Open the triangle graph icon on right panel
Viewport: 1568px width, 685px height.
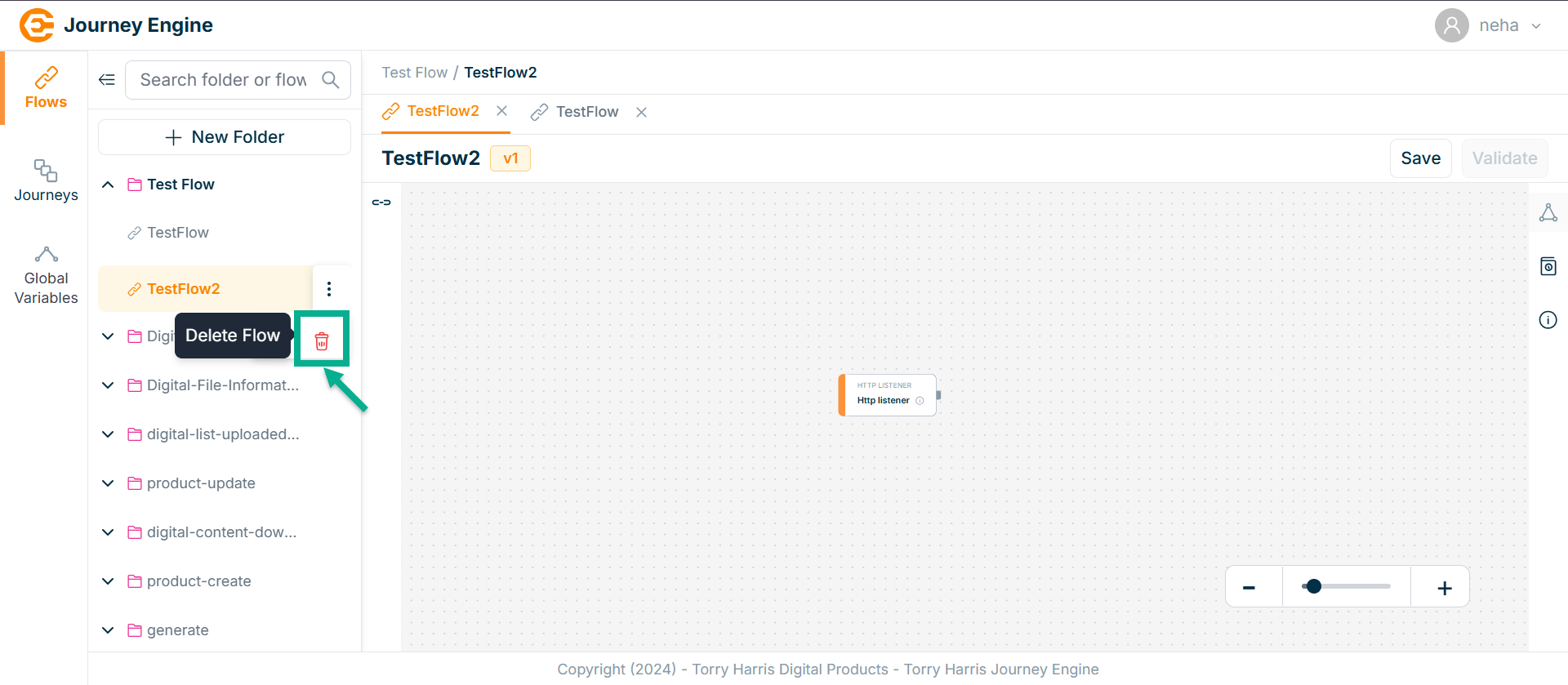tap(1548, 213)
